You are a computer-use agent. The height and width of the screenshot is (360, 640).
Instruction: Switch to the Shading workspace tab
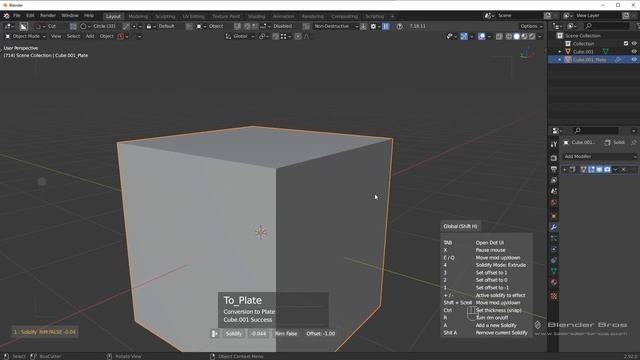point(257,16)
